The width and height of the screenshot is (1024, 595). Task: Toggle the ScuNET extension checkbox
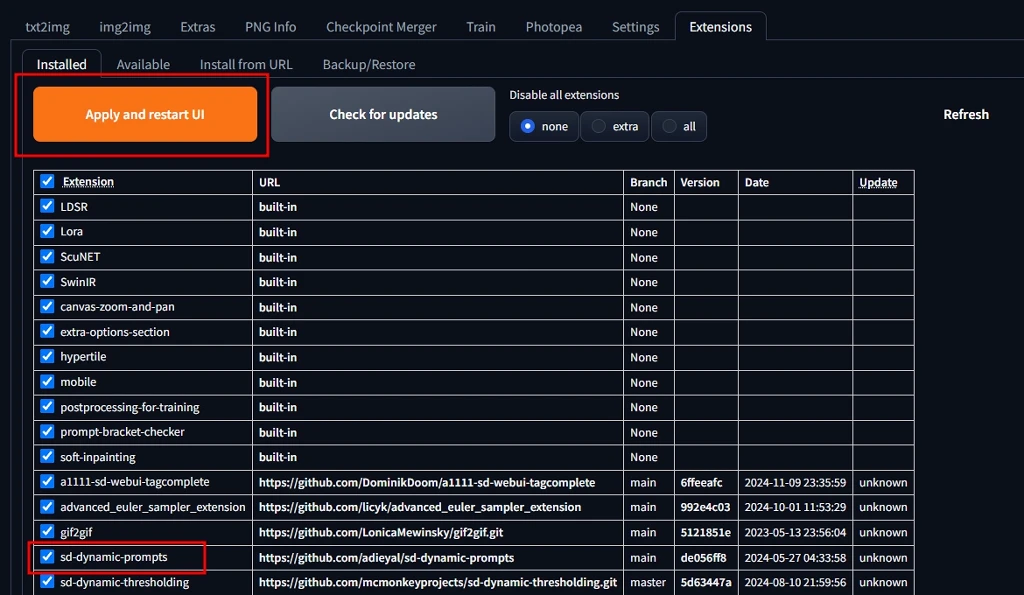[47, 256]
